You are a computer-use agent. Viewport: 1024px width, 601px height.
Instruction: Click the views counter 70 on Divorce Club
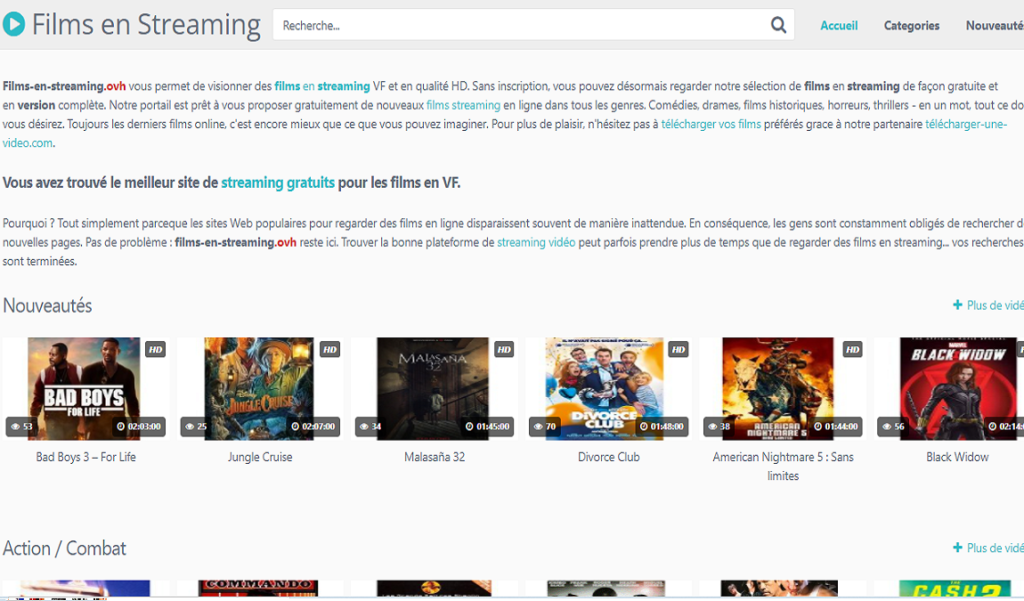(545, 427)
